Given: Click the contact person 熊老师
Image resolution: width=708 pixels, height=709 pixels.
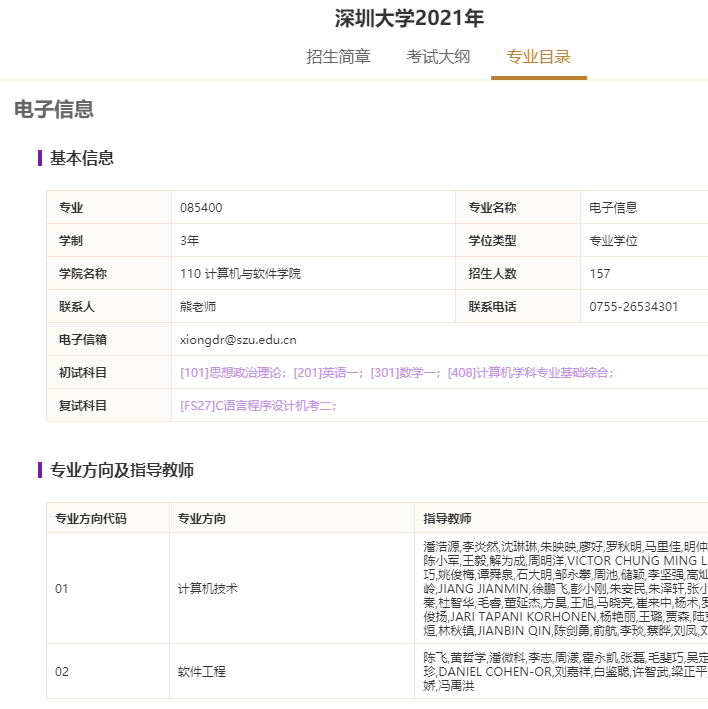Looking at the screenshot, I should (x=198, y=307).
